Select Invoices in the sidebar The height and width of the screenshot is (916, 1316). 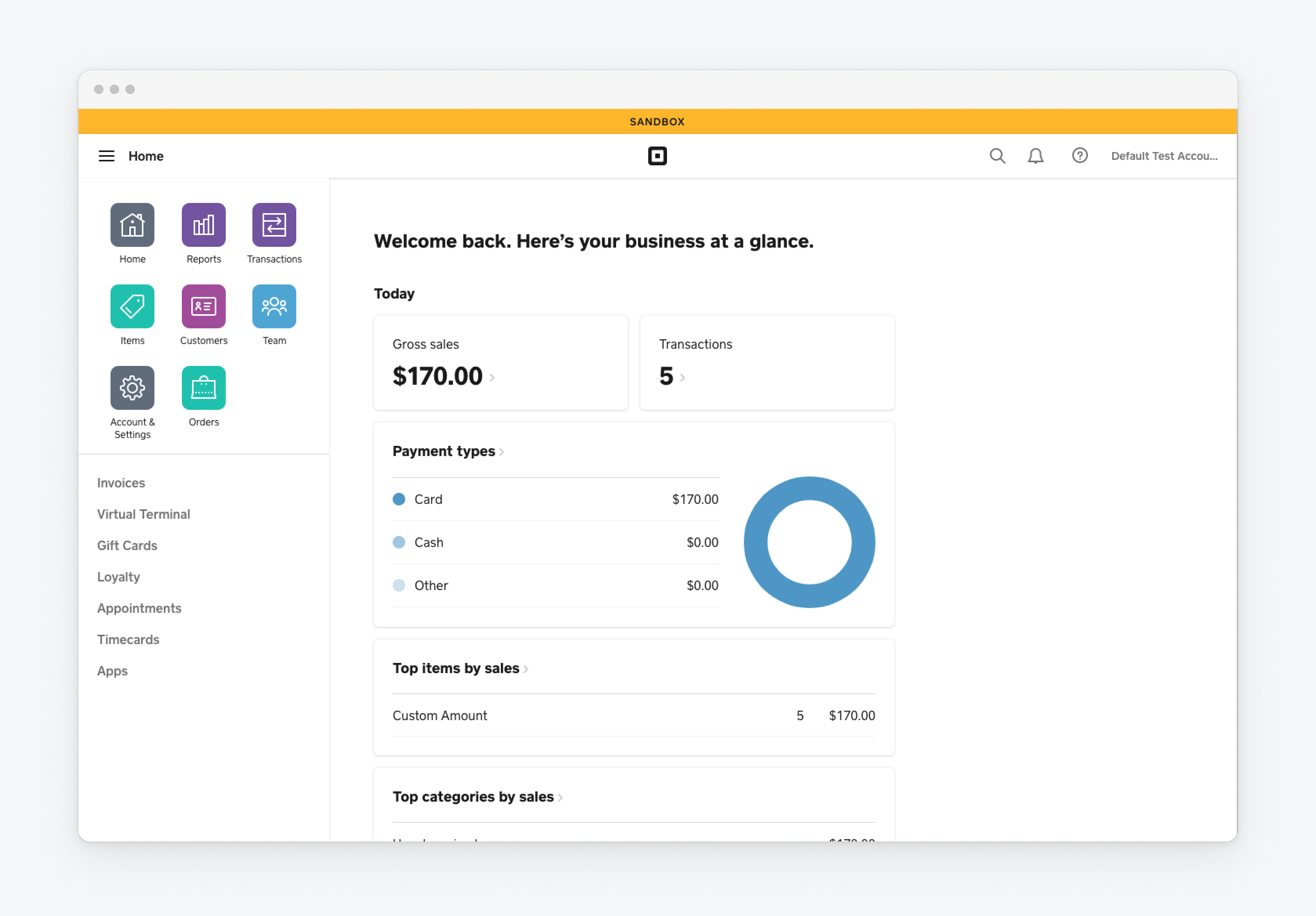121,483
